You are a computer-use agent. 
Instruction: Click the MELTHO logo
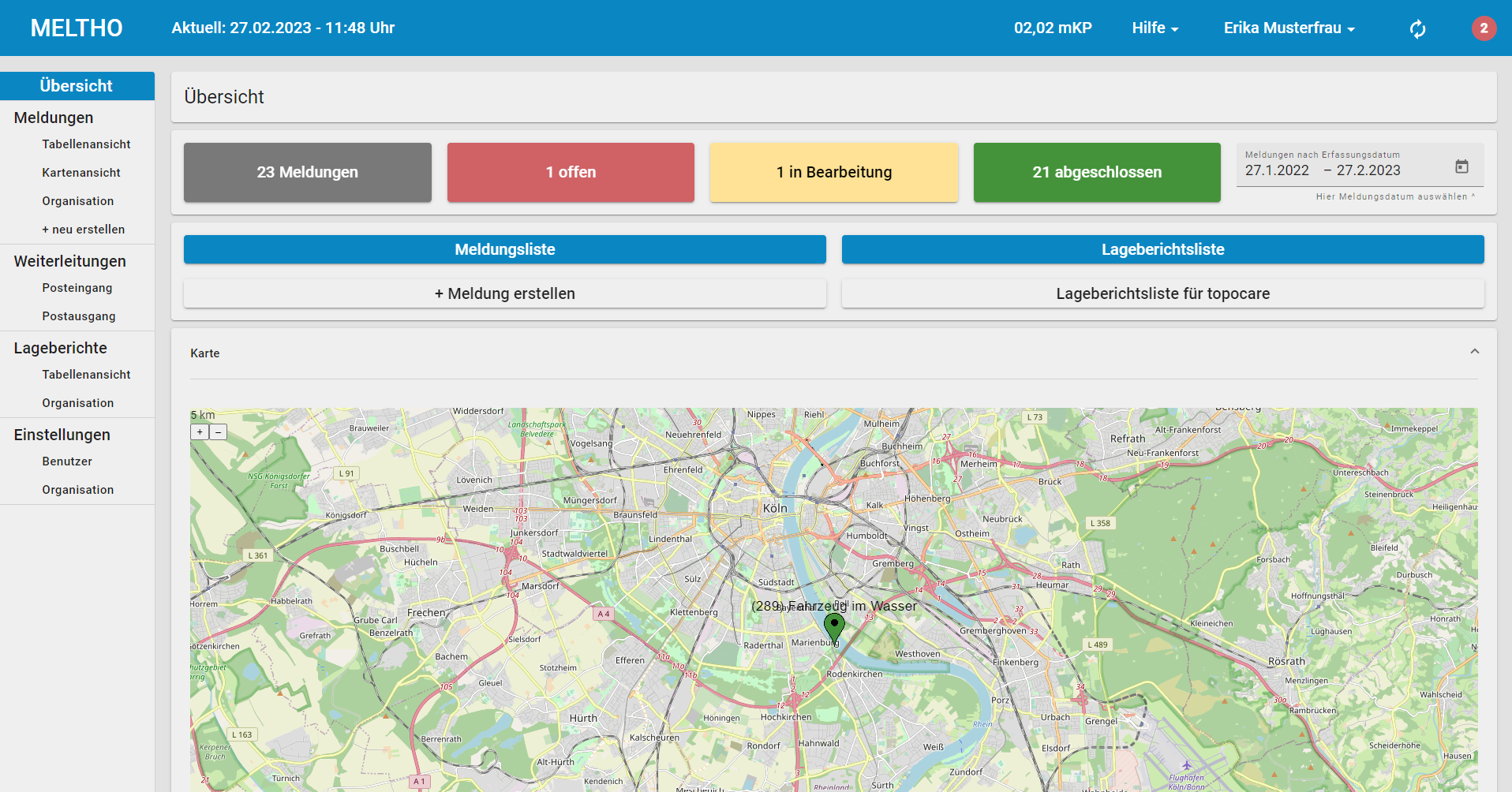[77, 28]
